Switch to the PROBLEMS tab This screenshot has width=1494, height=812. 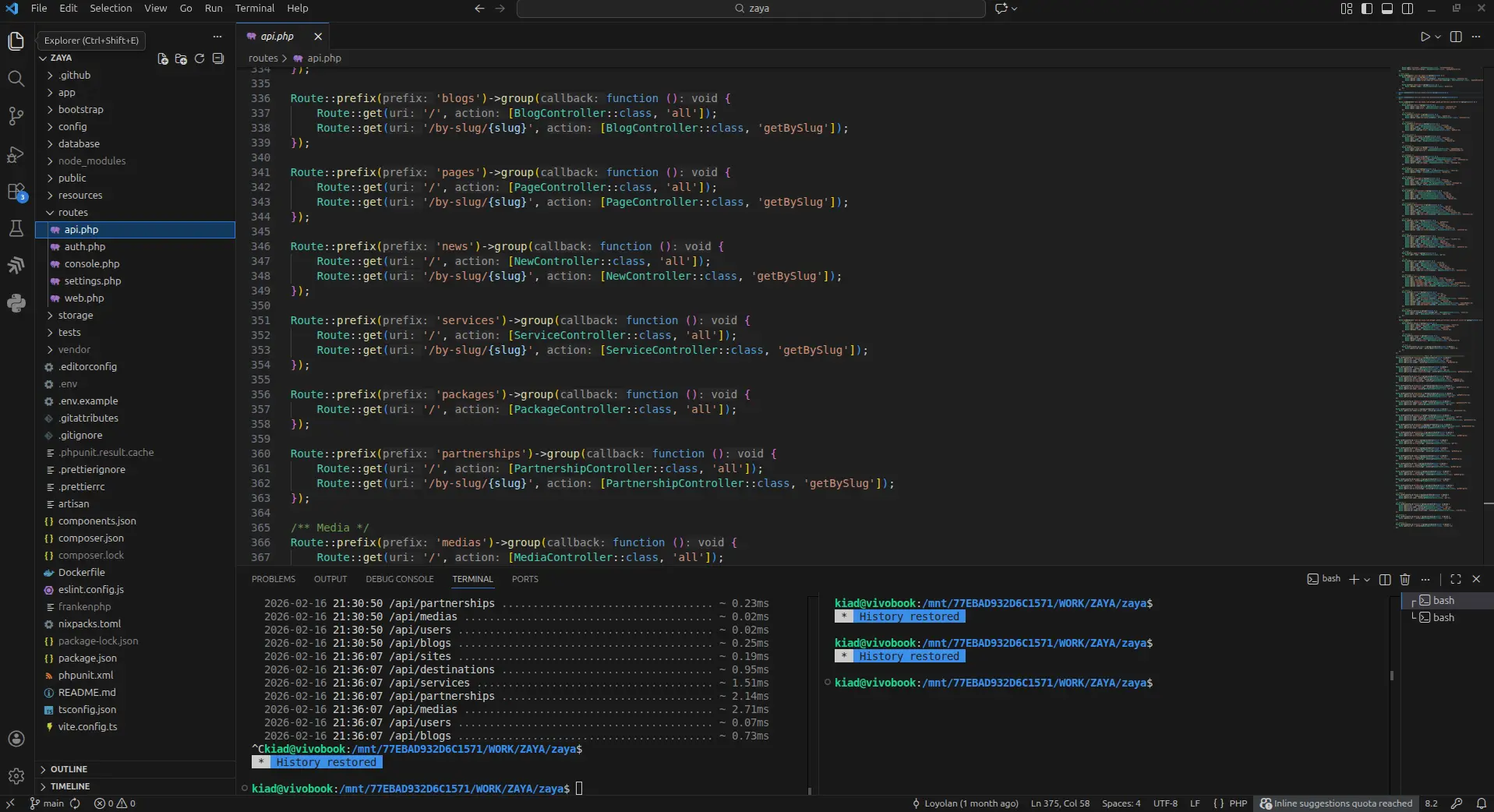pyautogui.click(x=273, y=579)
